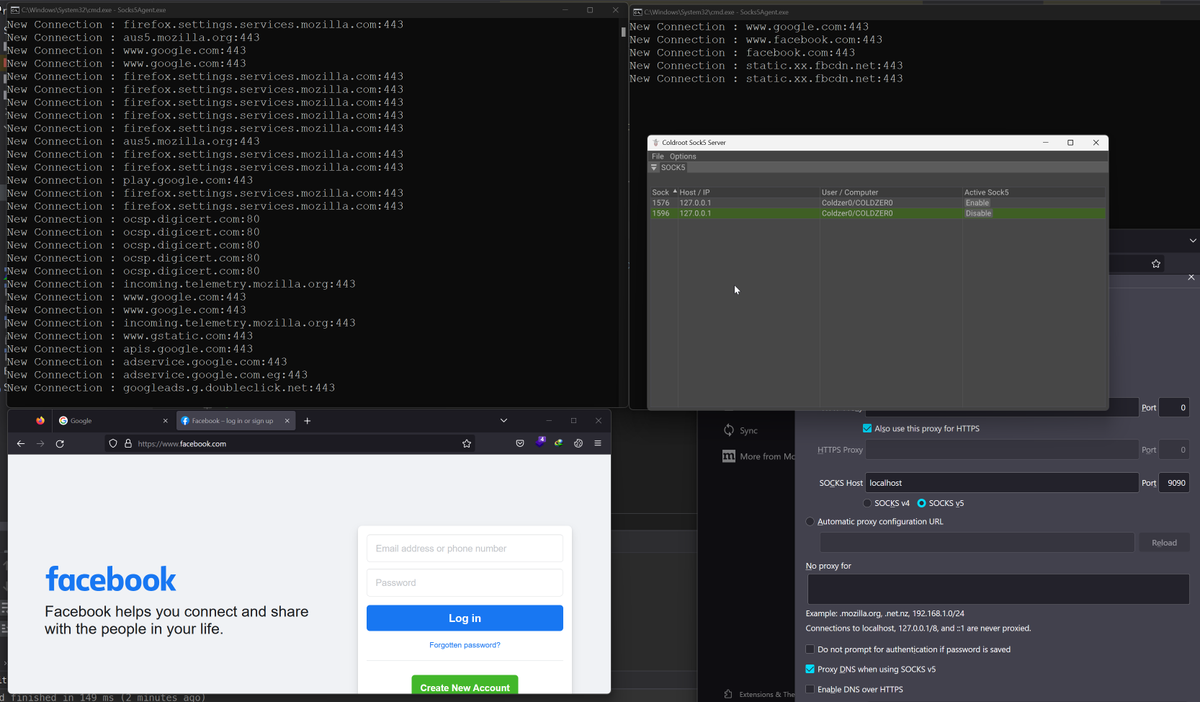Click the Firefox URL address bar

(x=290, y=443)
